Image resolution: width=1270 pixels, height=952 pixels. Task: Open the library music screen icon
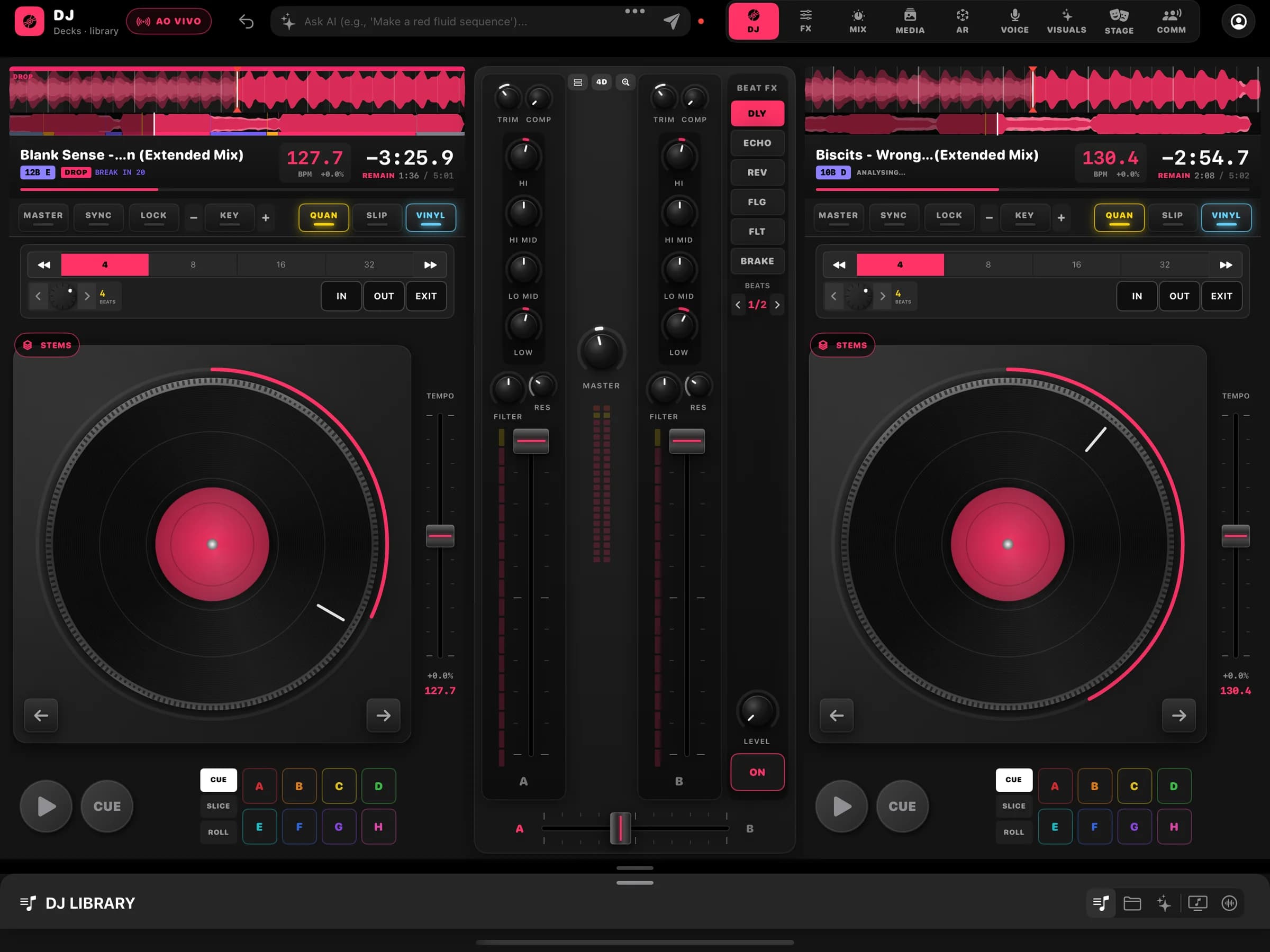tap(1198, 903)
